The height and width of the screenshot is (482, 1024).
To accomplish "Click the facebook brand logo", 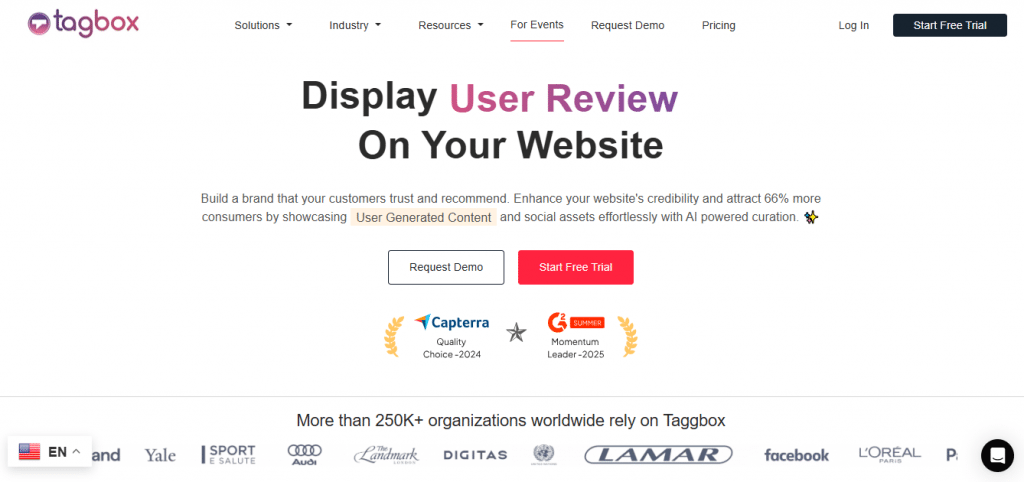I will tap(796, 455).
